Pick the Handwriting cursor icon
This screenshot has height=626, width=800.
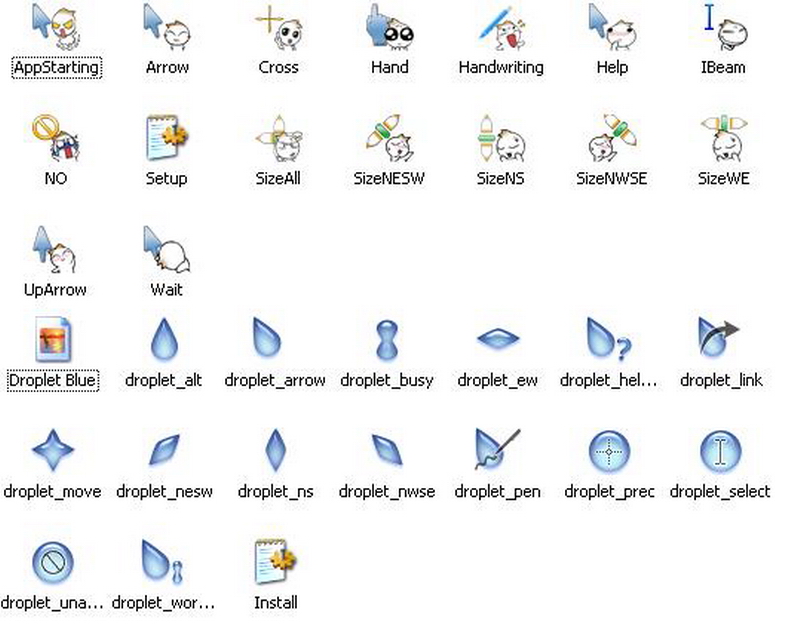click(502, 26)
